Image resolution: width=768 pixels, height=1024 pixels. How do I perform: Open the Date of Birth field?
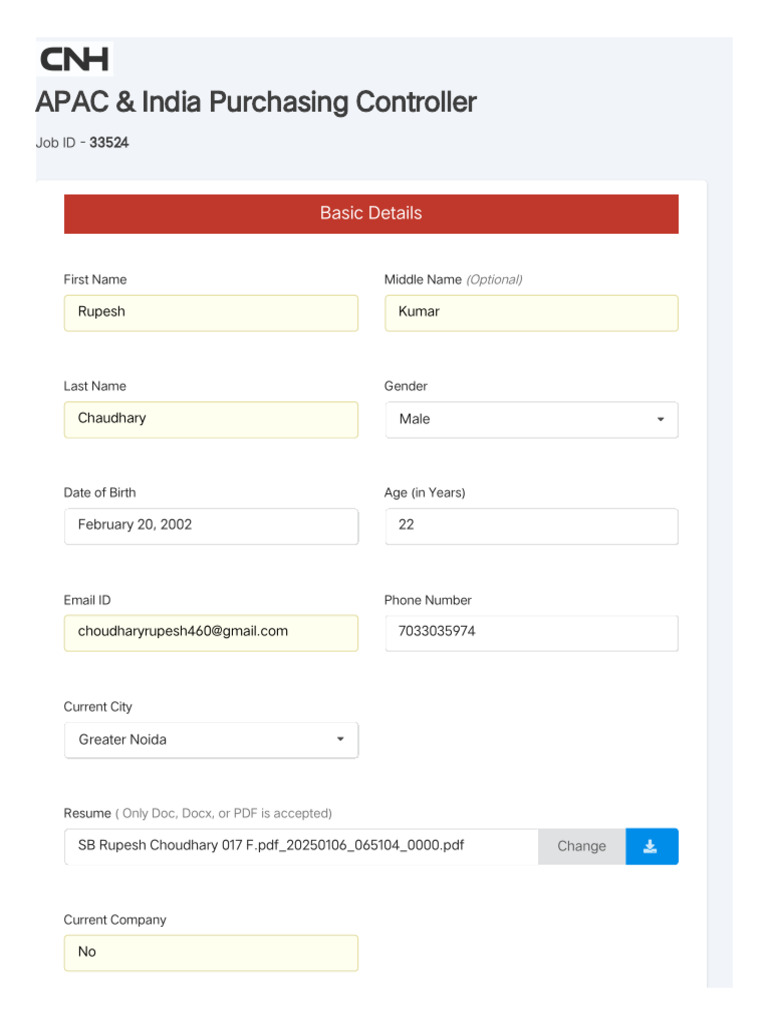click(x=211, y=526)
